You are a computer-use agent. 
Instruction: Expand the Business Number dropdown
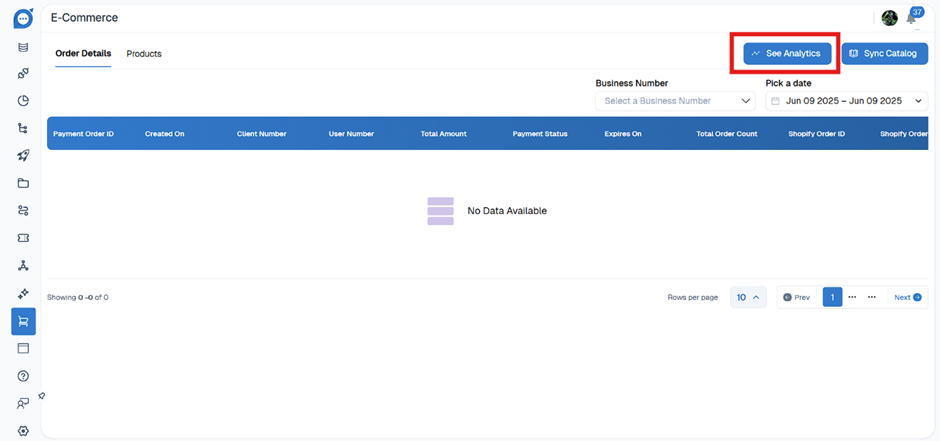click(675, 101)
